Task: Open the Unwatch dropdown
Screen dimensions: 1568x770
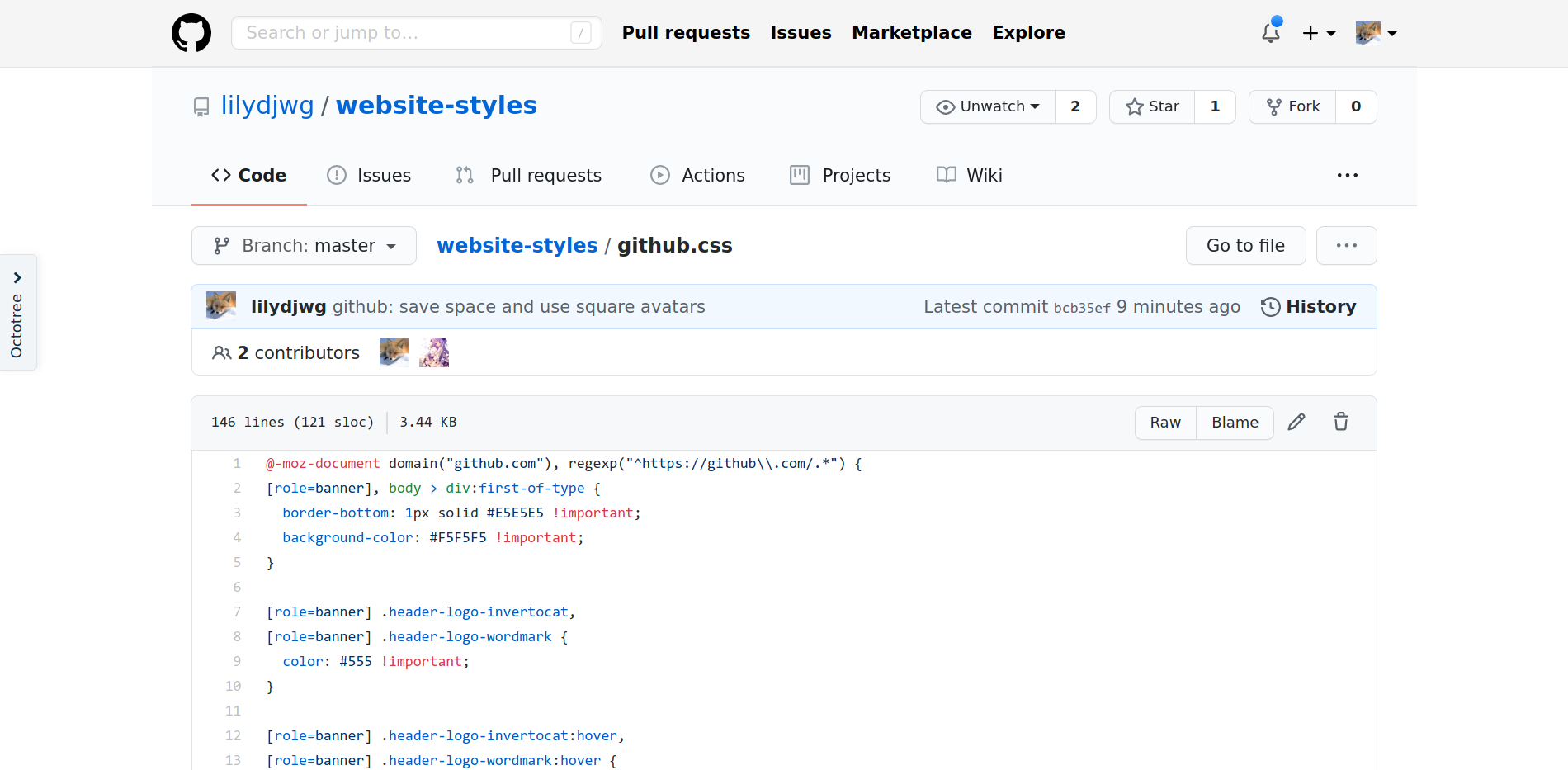Action: tap(988, 106)
